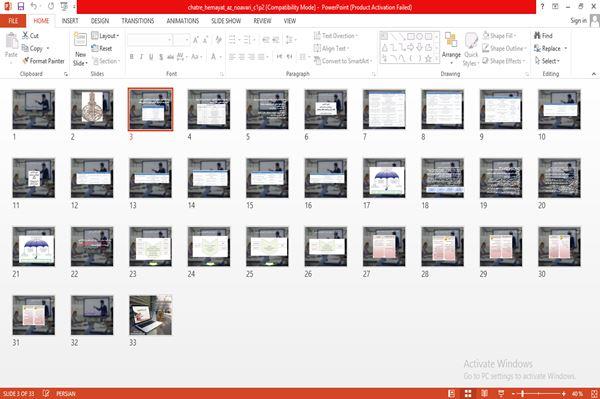Click the Cut command
The image size is (600, 399).
point(30,36)
